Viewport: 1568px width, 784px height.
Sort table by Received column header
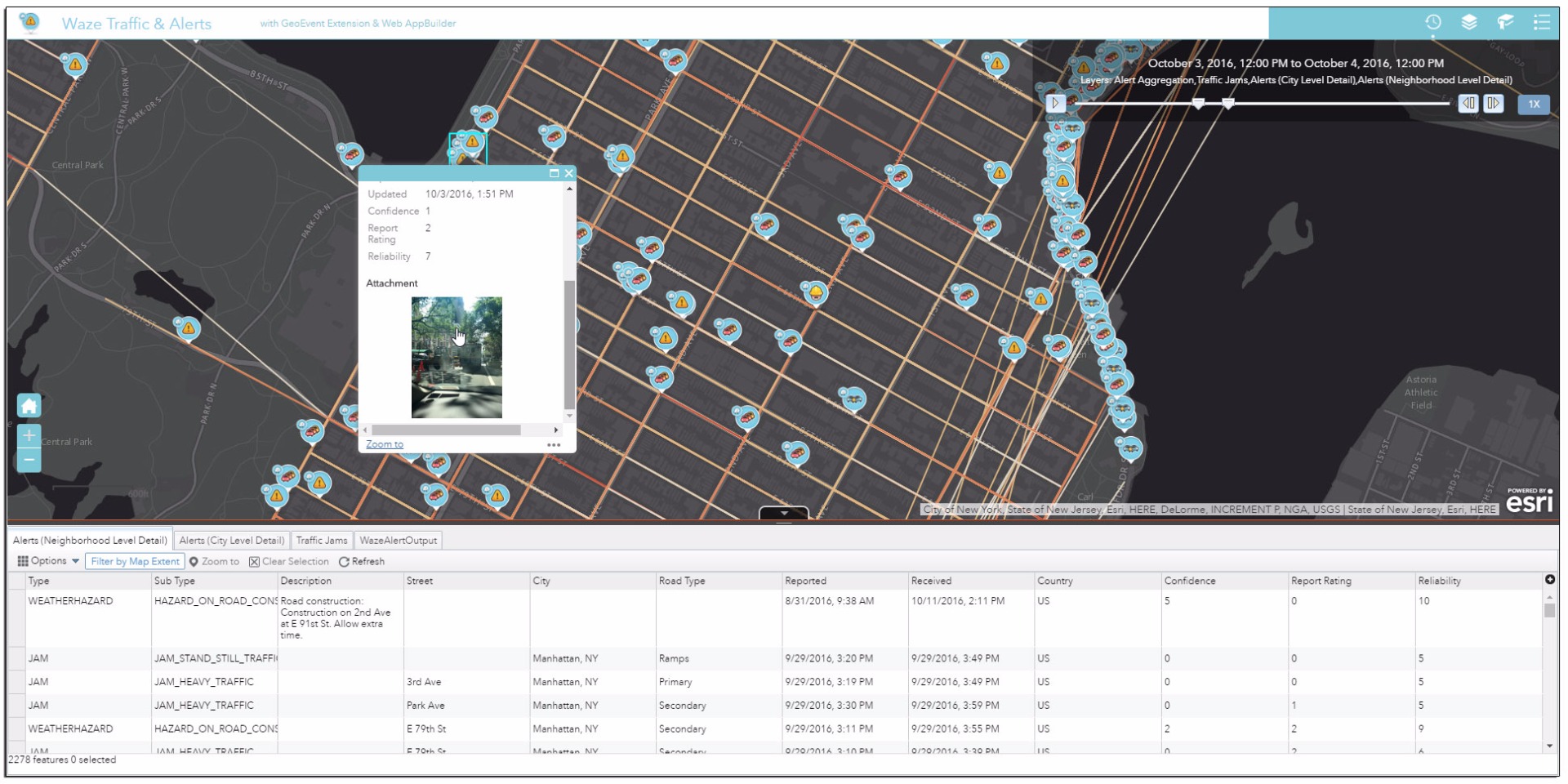click(972, 581)
